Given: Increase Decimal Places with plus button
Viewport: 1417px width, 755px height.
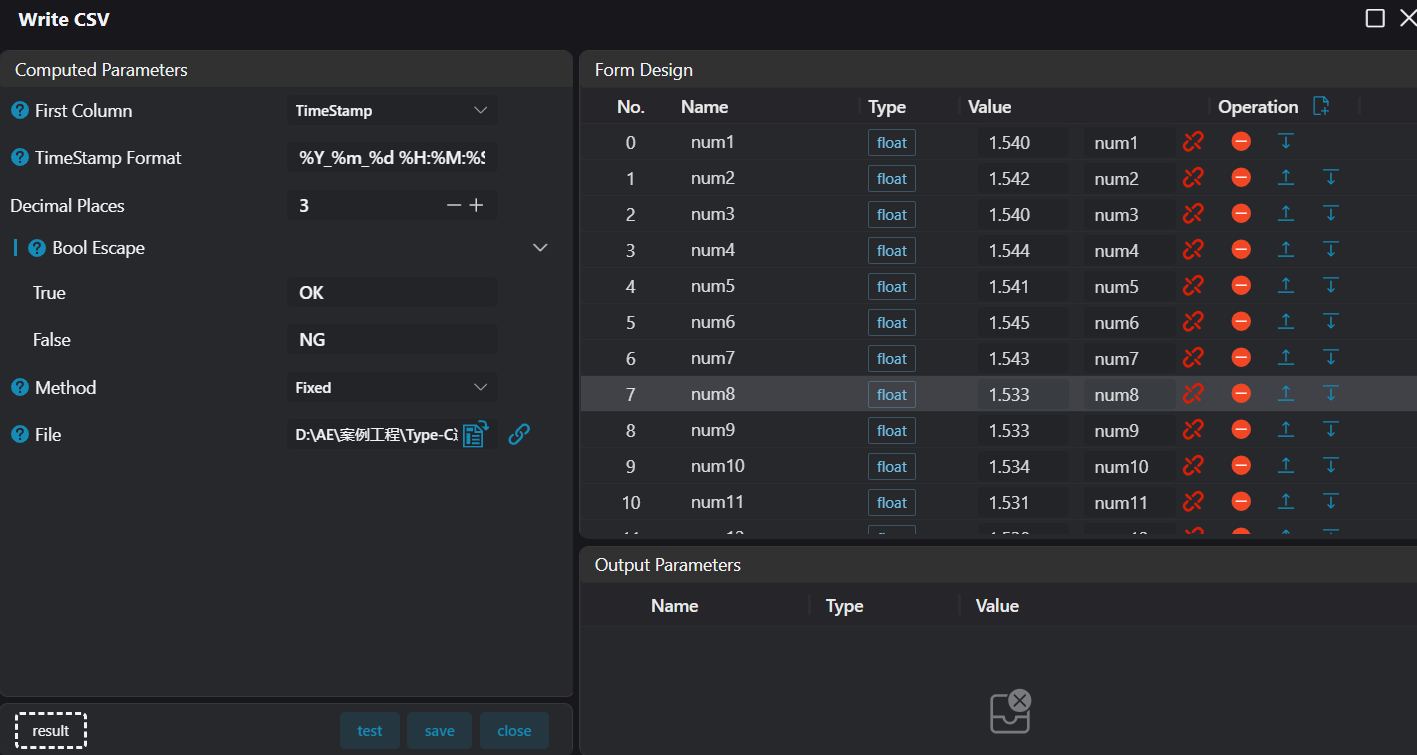Looking at the screenshot, I should pyautogui.click(x=477, y=205).
